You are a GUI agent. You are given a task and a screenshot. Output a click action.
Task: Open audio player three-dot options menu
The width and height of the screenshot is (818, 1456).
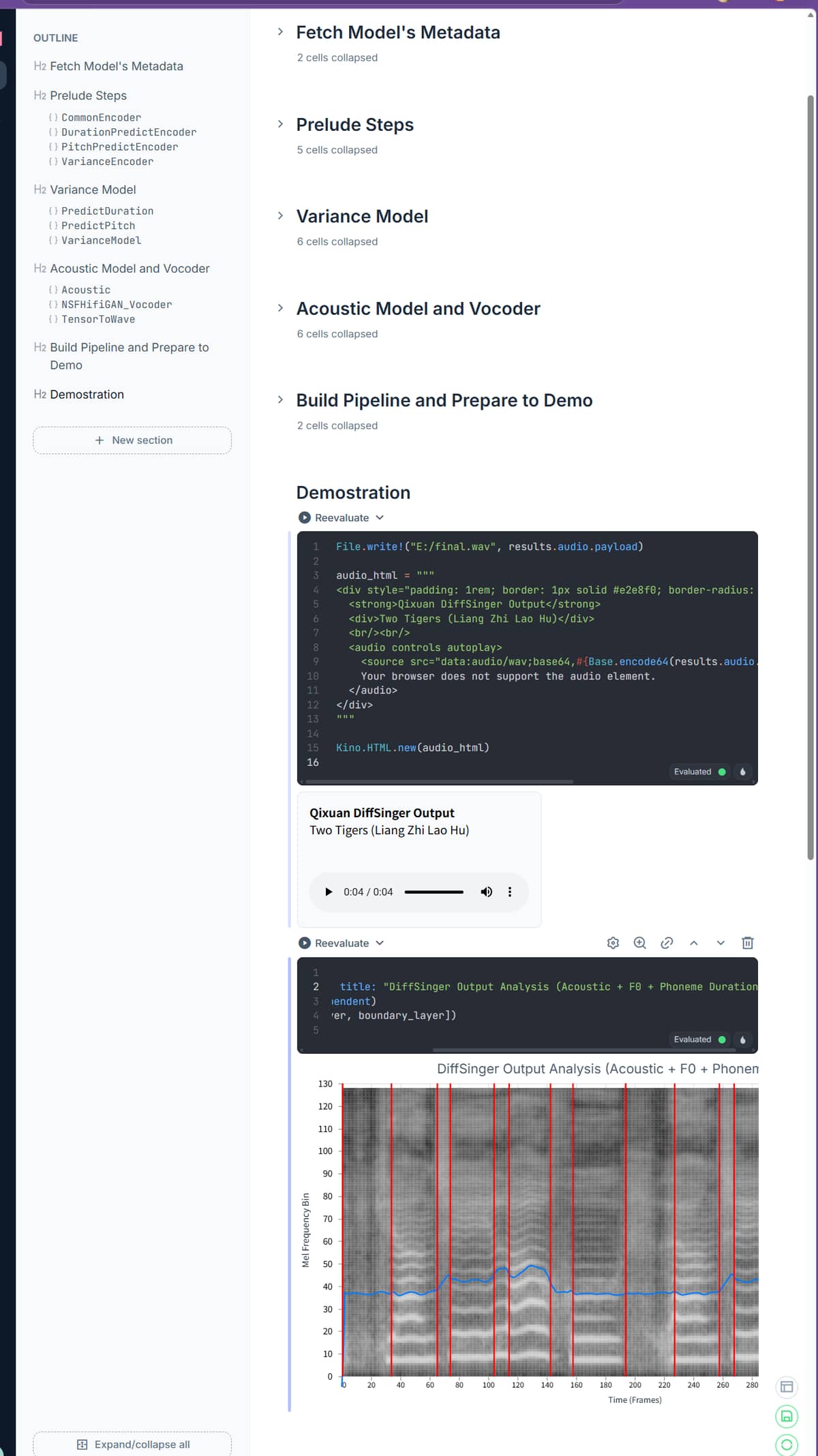click(x=509, y=892)
